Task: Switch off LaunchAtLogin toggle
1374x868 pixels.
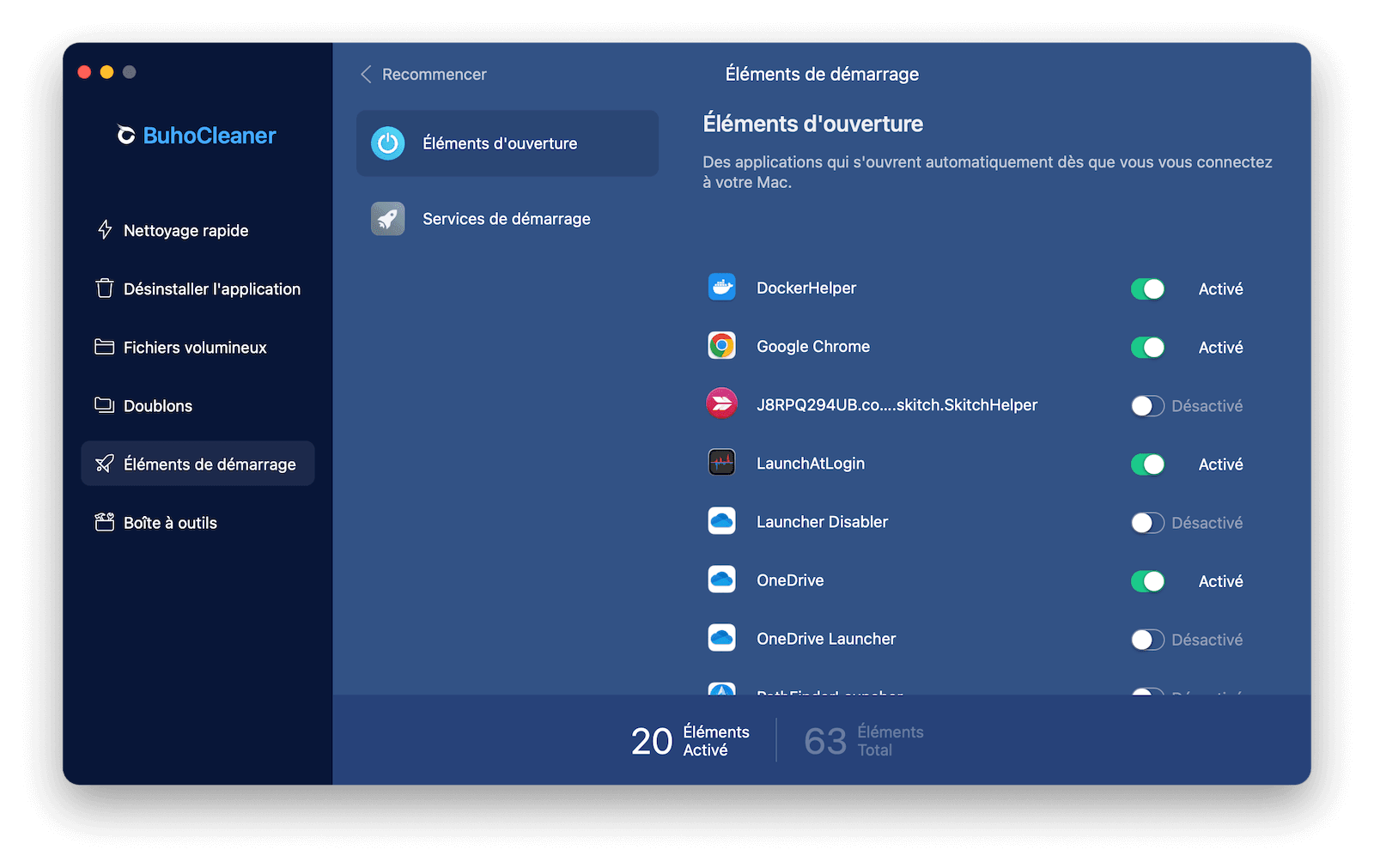Action: tap(1148, 464)
